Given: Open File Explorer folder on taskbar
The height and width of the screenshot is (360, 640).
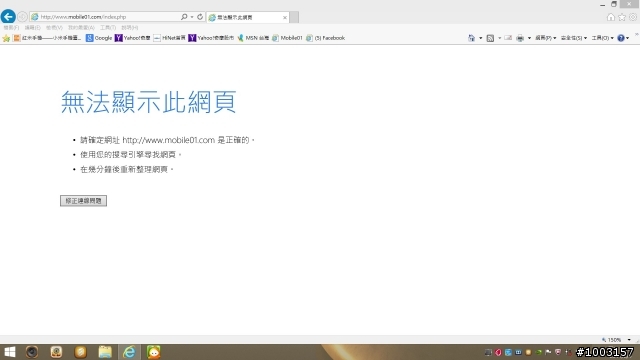Looking at the screenshot, I should tap(105, 352).
